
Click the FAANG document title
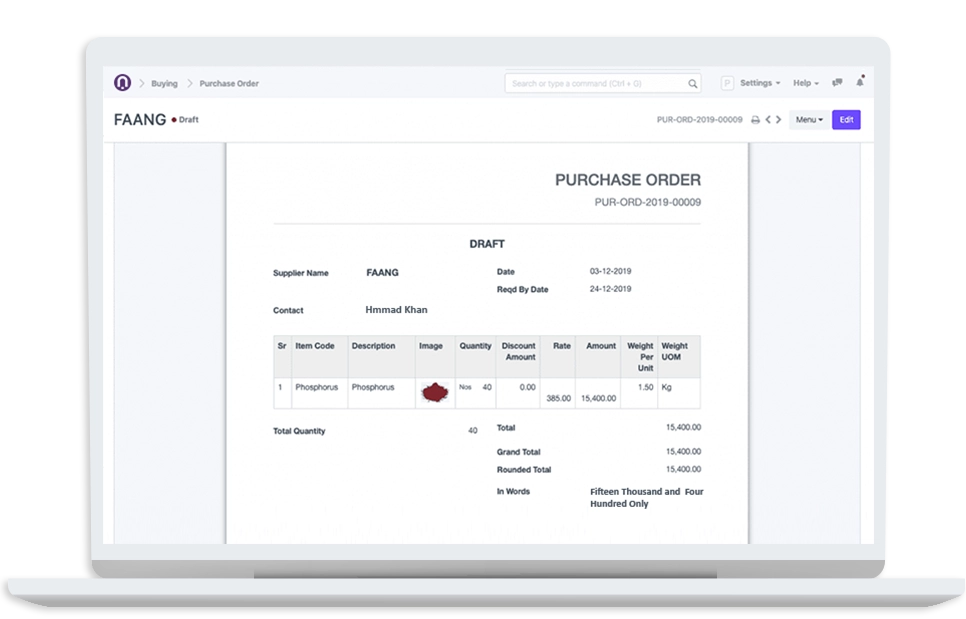click(140, 119)
